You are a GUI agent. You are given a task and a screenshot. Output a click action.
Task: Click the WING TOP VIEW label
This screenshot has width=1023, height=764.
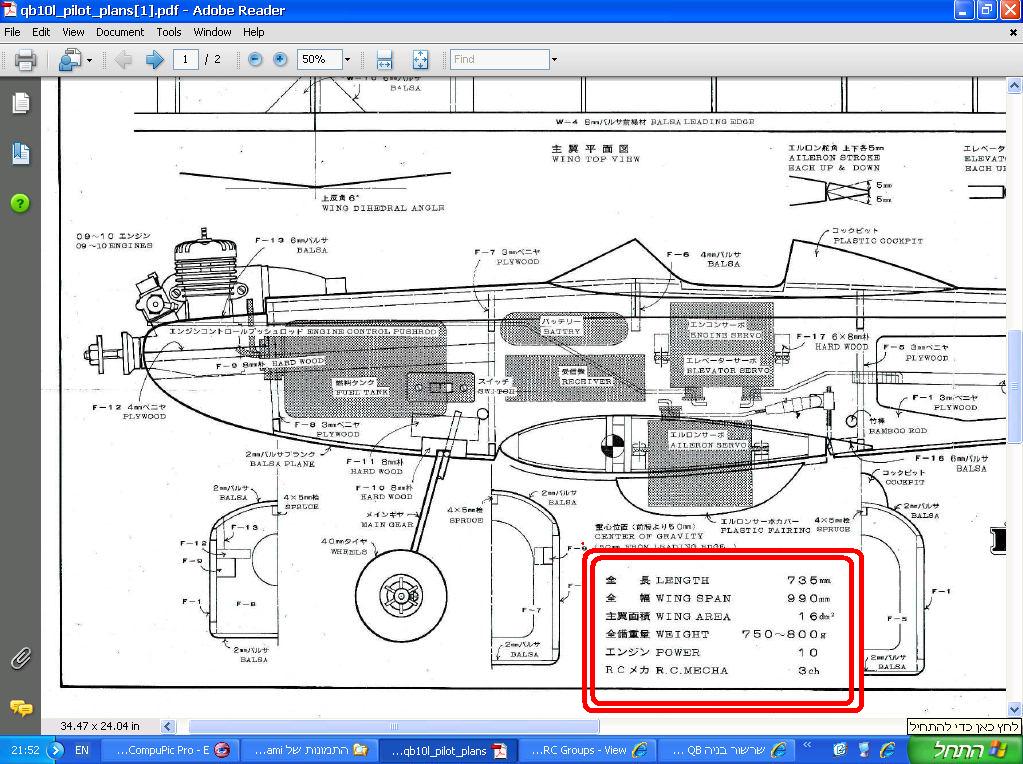coord(596,159)
